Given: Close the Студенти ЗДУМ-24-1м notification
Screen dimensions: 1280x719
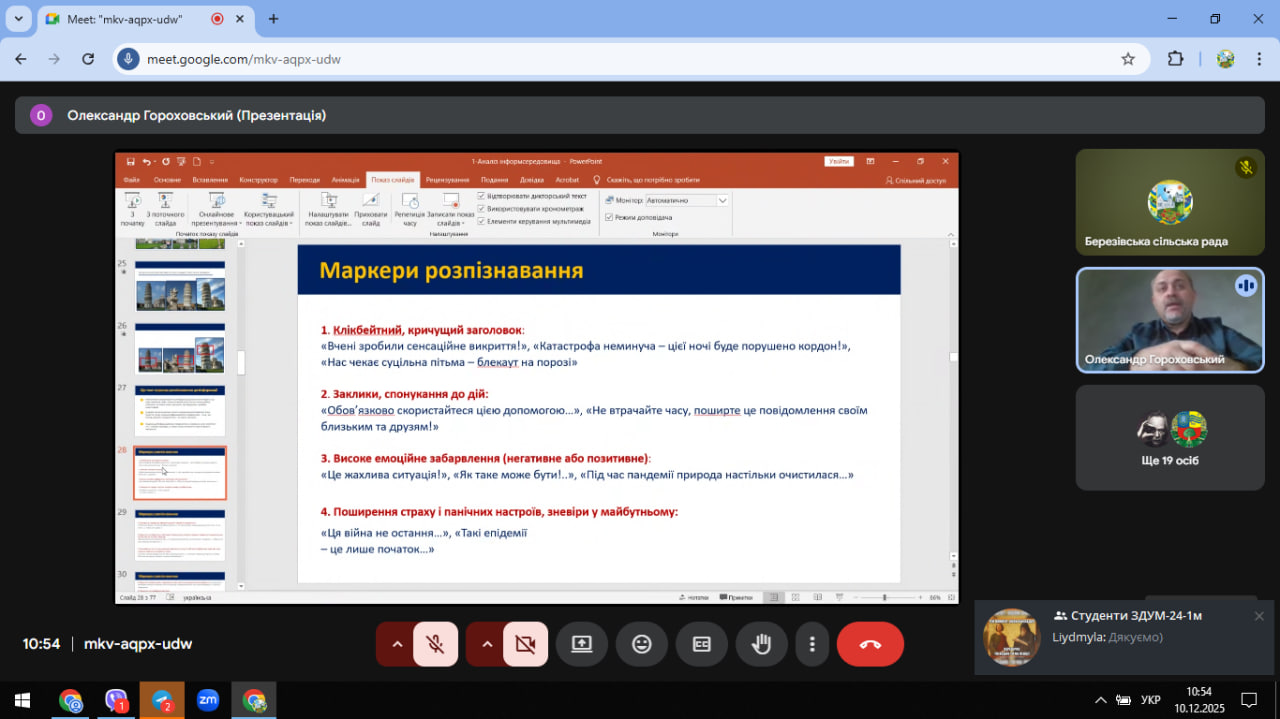Looking at the screenshot, I should tap(1259, 616).
